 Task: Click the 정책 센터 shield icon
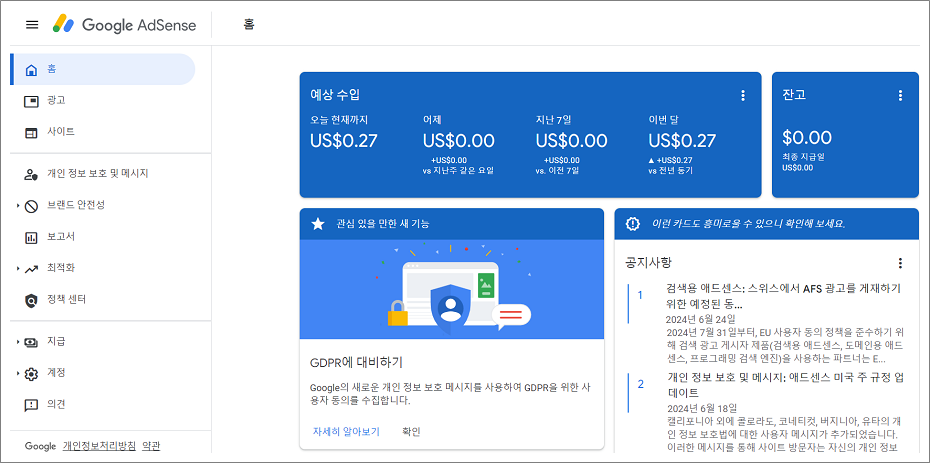point(31,301)
